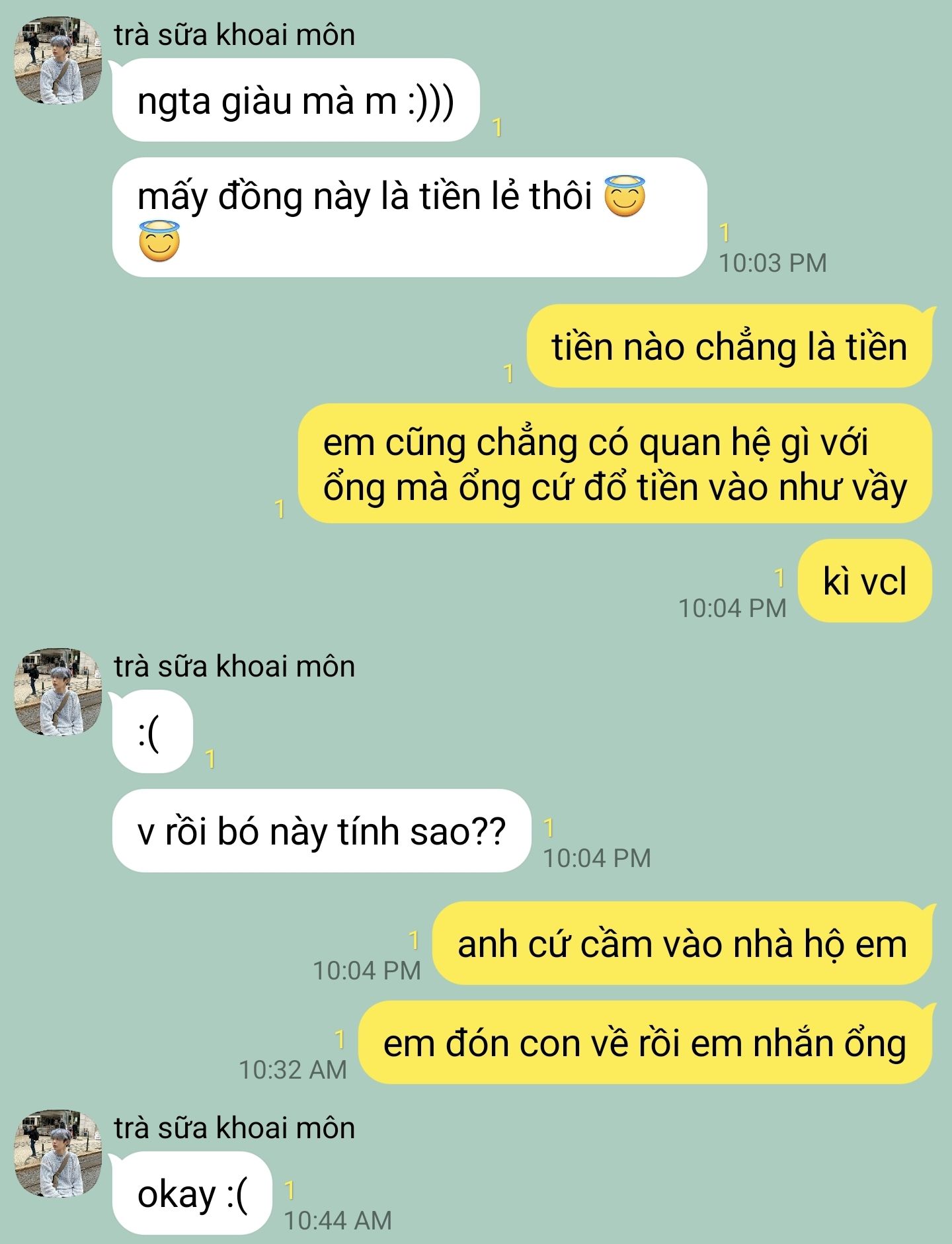Tap the 'mấy đồng này là tiền lẻ thôi' bubble
Viewport: 952px width, 1244px height.
pyautogui.click(x=410, y=218)
